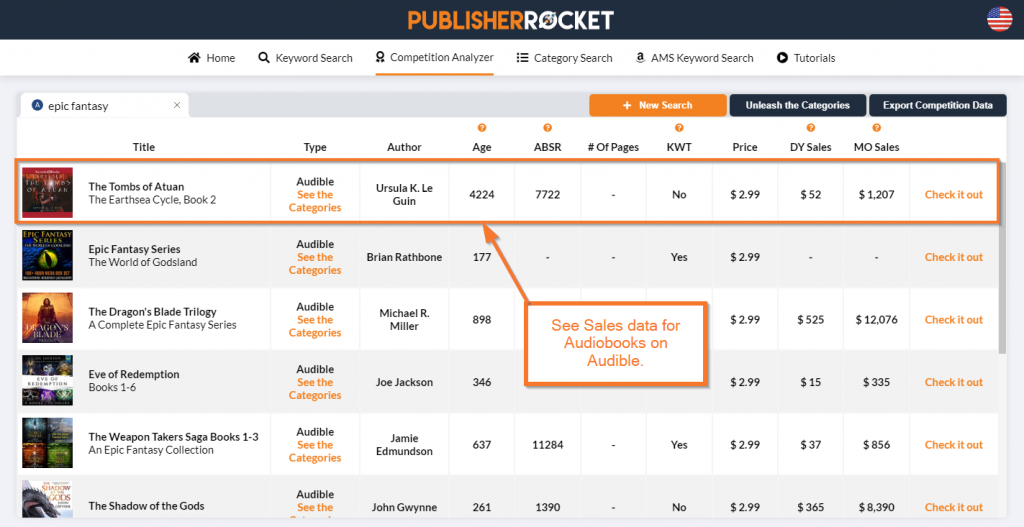Click the Price column header
1024x527 pixels.
click(745, 148)
